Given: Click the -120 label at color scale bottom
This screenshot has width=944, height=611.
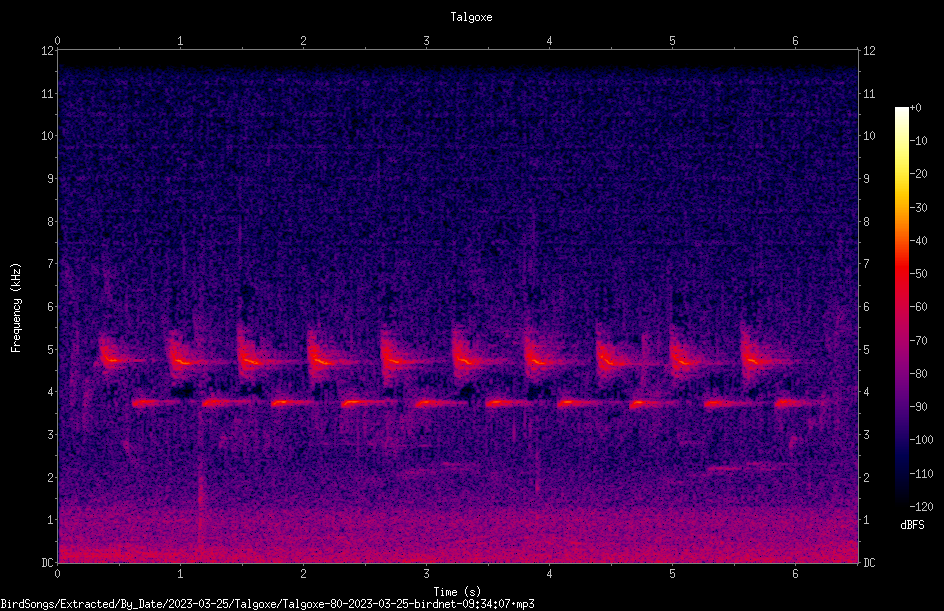Looking at the screenshot, I should (921, 507).
